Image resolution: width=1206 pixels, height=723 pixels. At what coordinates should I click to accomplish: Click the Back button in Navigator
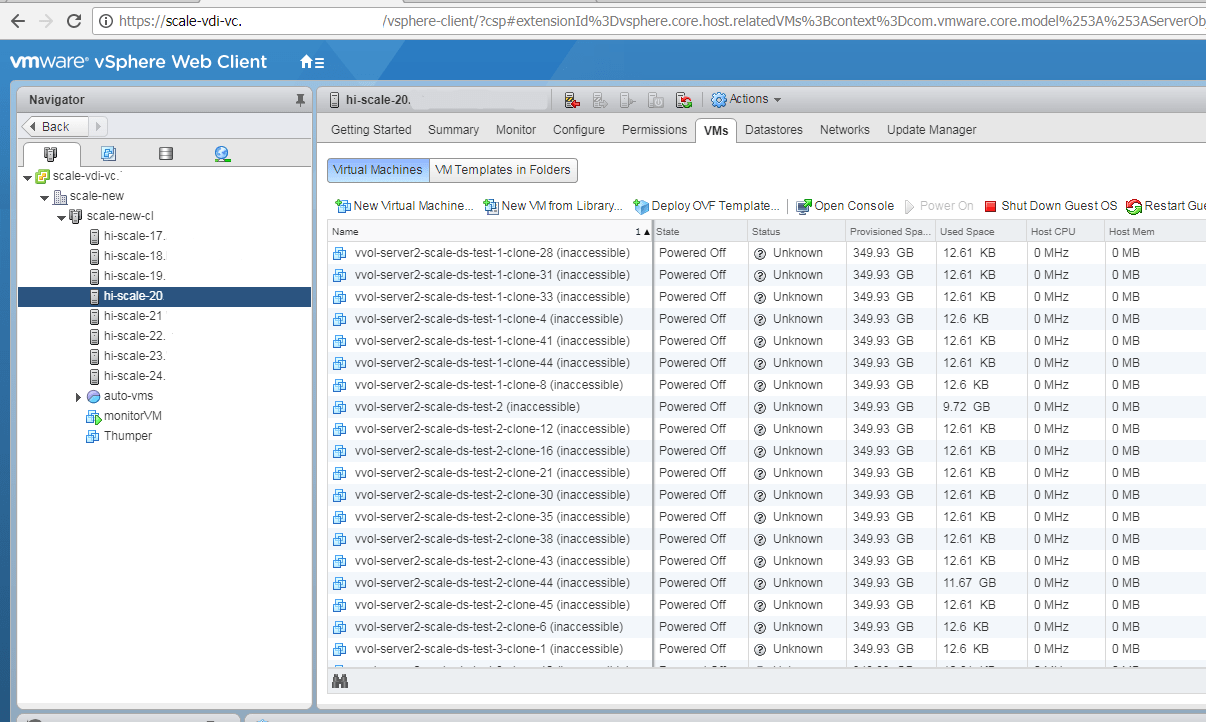coord(55,127)
